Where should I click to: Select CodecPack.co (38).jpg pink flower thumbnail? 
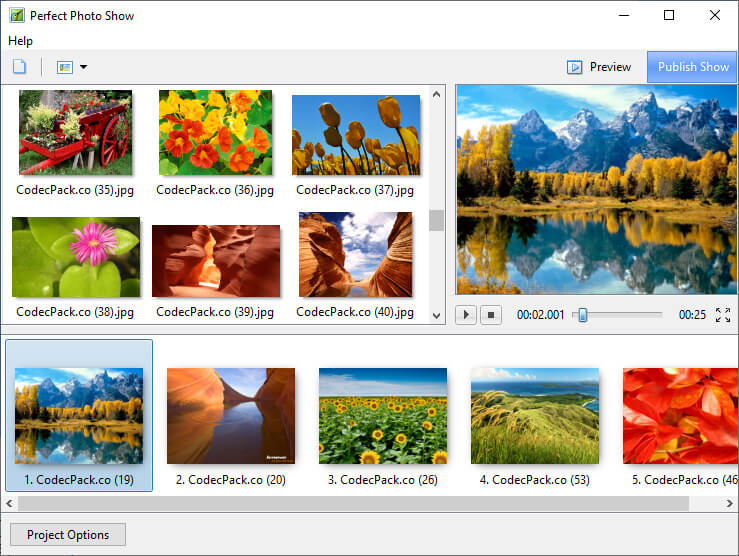pyautogui.click(x=75, y=257)
